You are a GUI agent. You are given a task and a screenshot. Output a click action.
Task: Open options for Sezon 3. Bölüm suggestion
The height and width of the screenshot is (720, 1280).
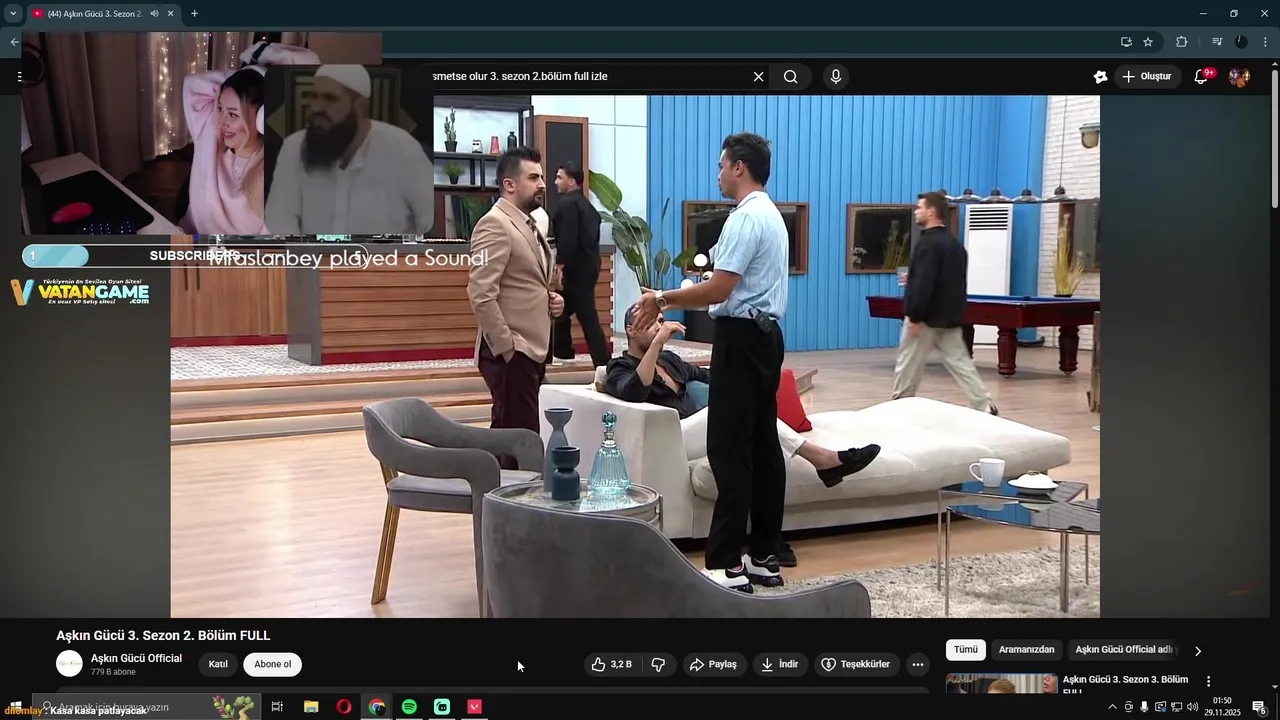[1208, 681]
